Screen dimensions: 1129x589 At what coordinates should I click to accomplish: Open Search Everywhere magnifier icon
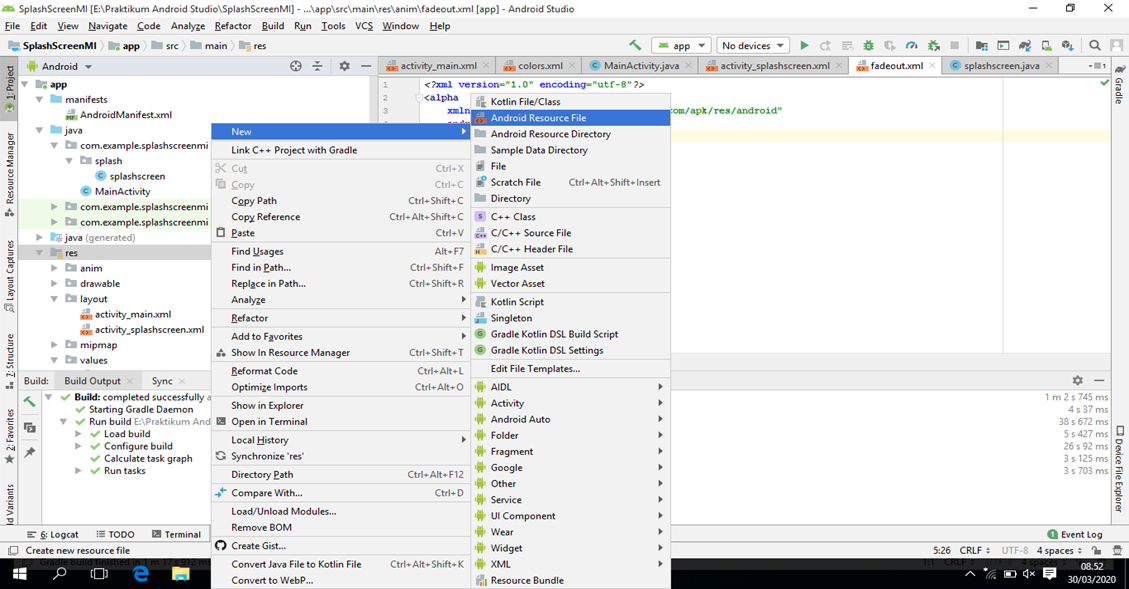tap(1094, 45)
